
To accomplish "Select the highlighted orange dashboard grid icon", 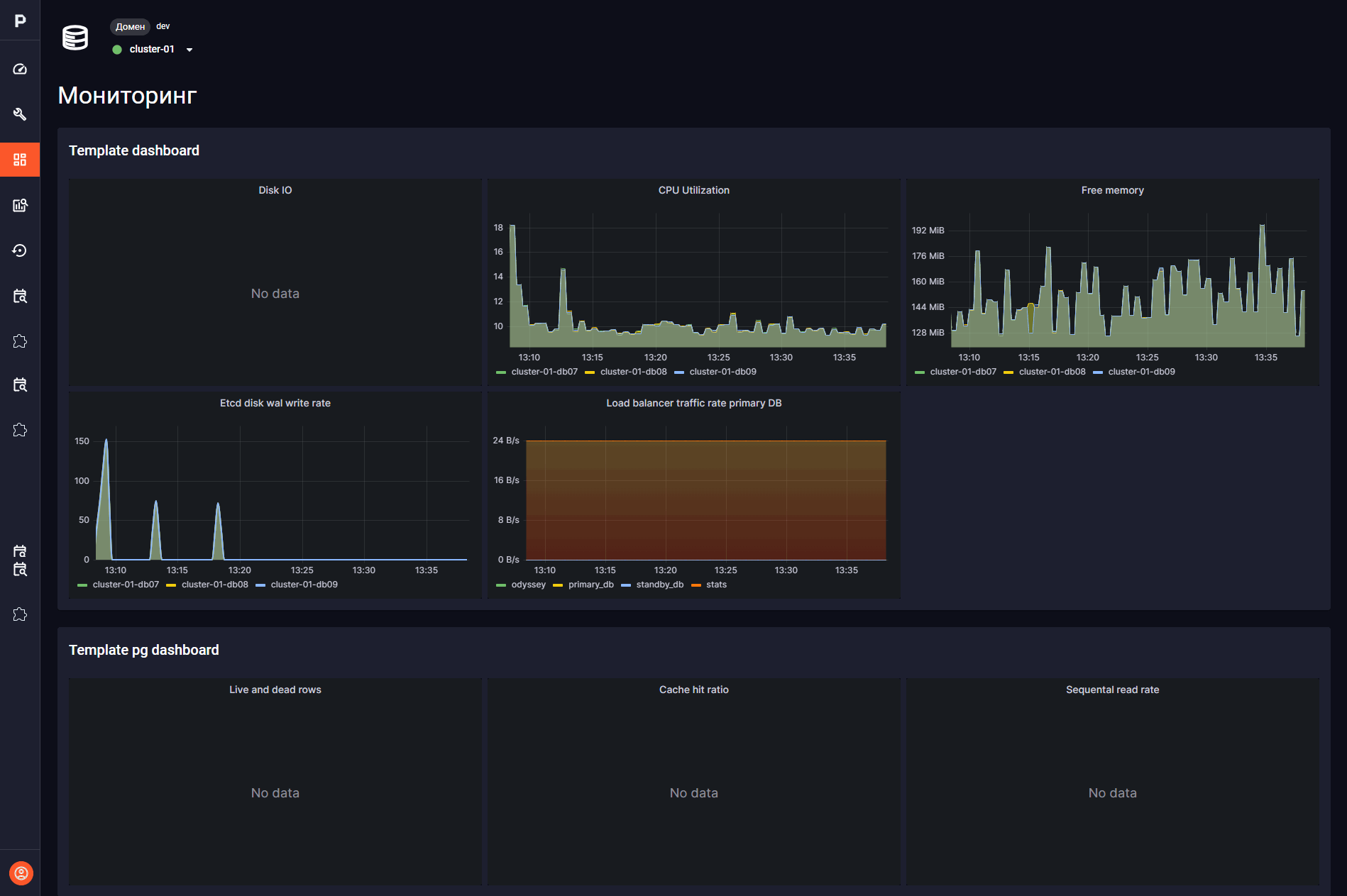I will 20,160.
